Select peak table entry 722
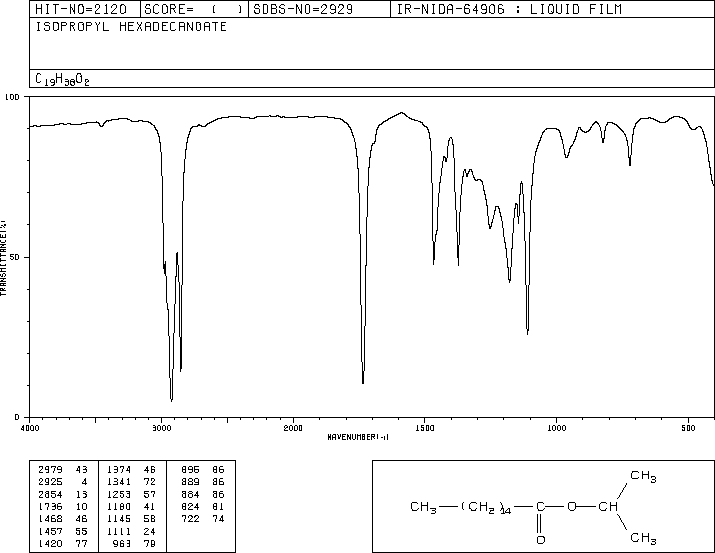 [x=190, y=519]
